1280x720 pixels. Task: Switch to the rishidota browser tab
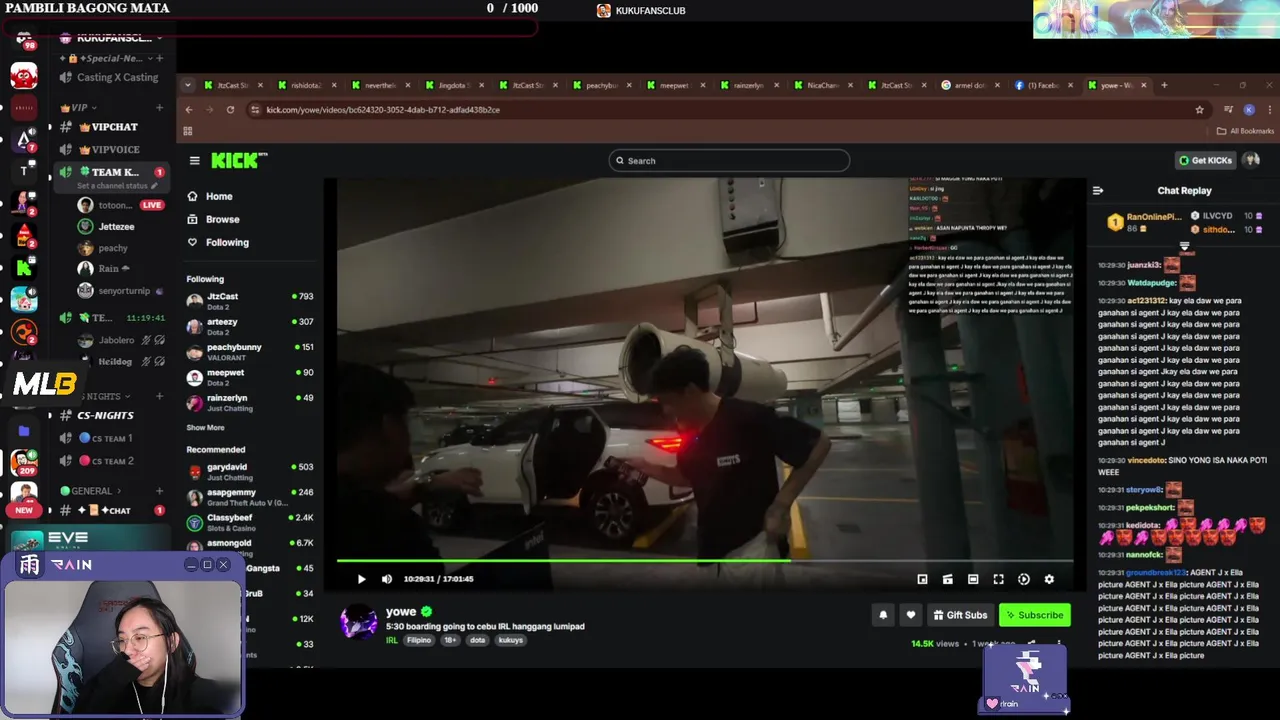tap(307, 85)
